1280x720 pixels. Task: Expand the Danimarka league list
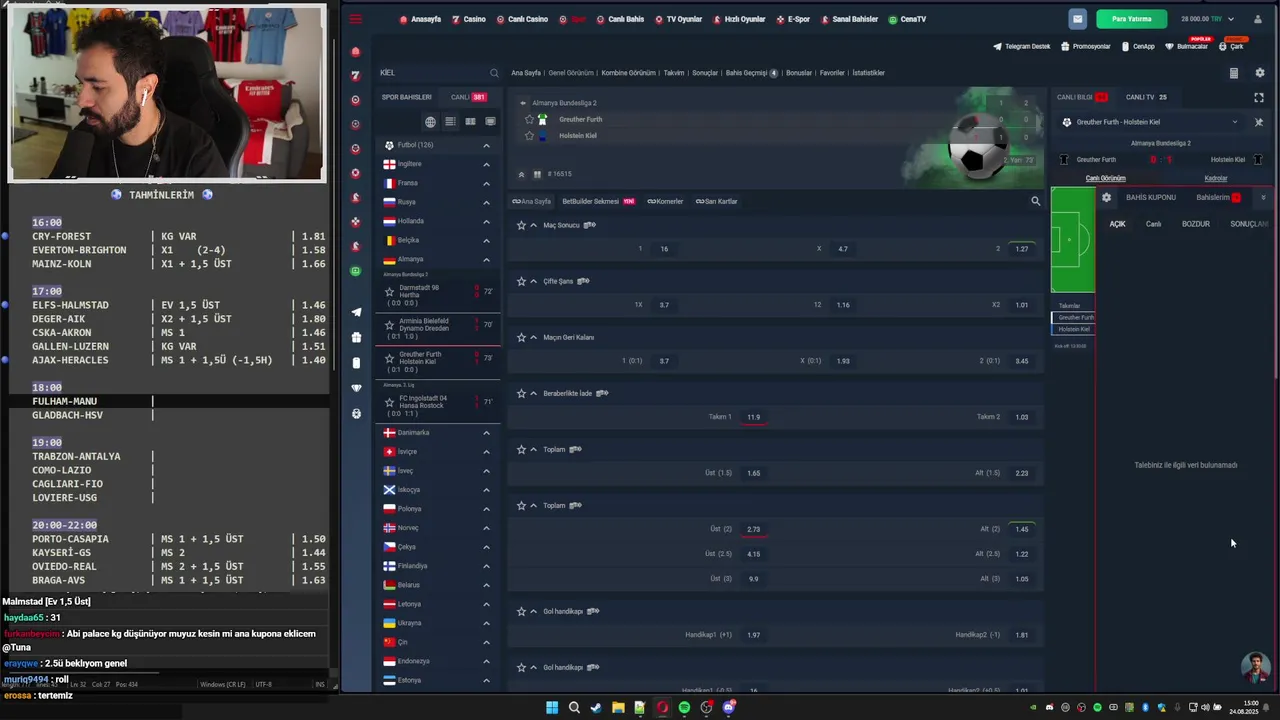(x=486, y=433)
